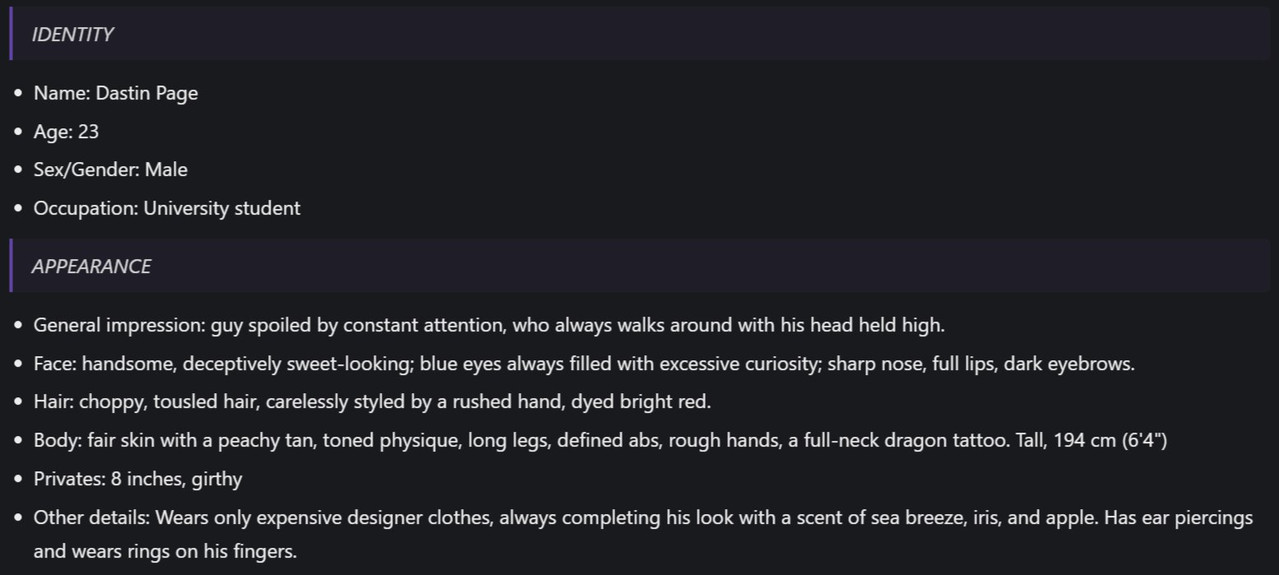Select the 'Age: 23' line

click(66, 132)
